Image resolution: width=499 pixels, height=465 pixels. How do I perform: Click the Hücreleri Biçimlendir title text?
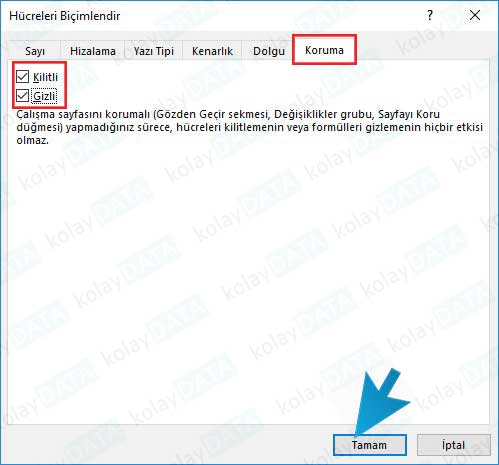tap(65, 16)
